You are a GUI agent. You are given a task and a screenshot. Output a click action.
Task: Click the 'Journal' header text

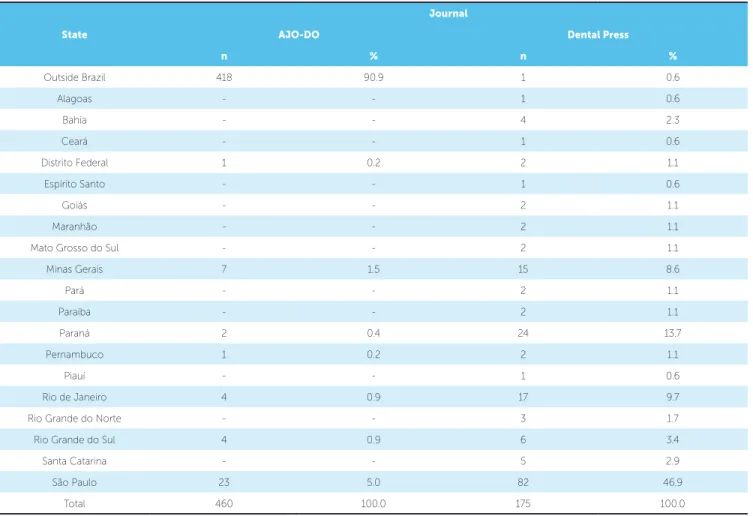448,13
